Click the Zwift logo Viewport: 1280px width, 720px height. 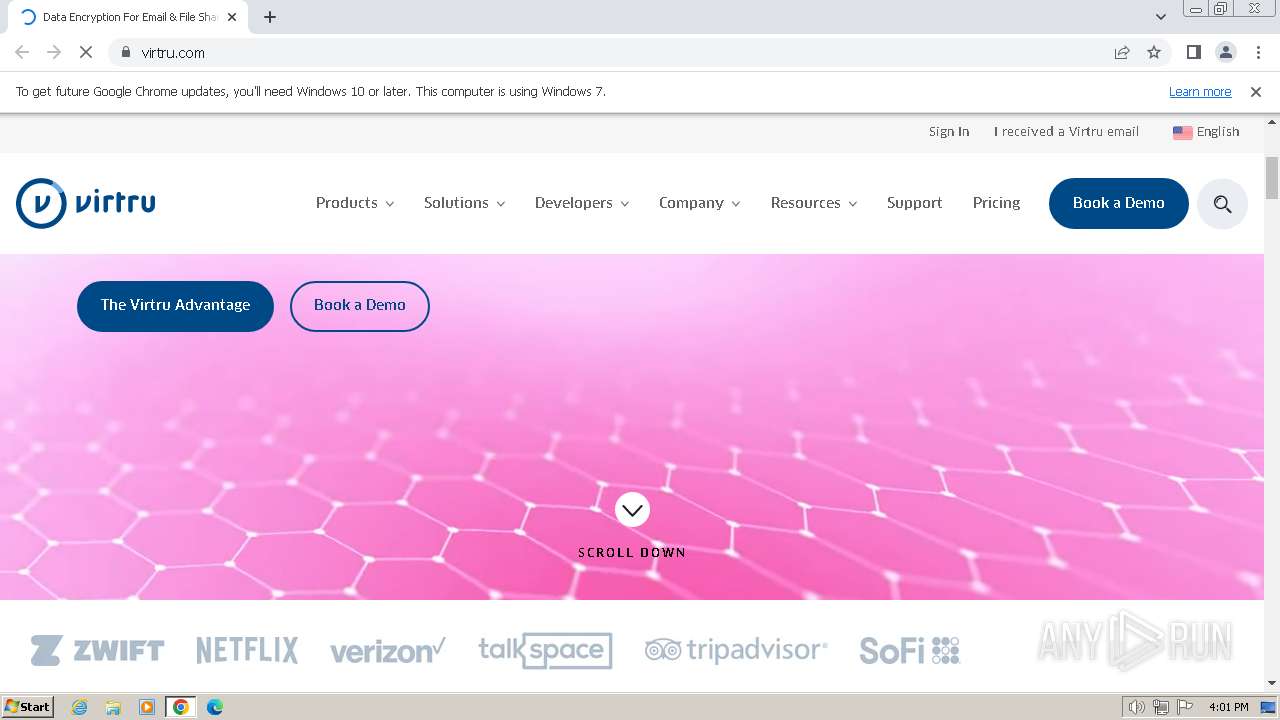click(x=97, y=650)
